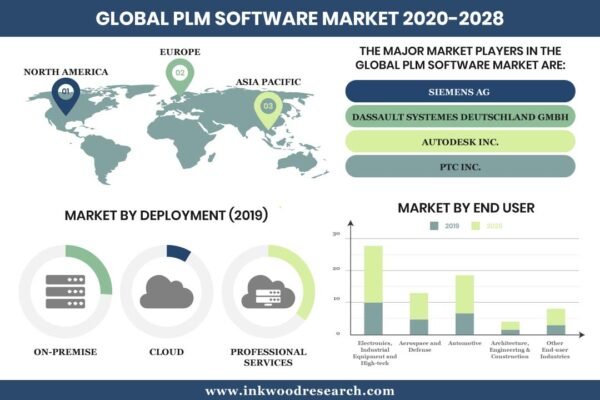Select the Professional Services cloud-server icon
Viewport: 600px width, 400px height.
(268, 291)
